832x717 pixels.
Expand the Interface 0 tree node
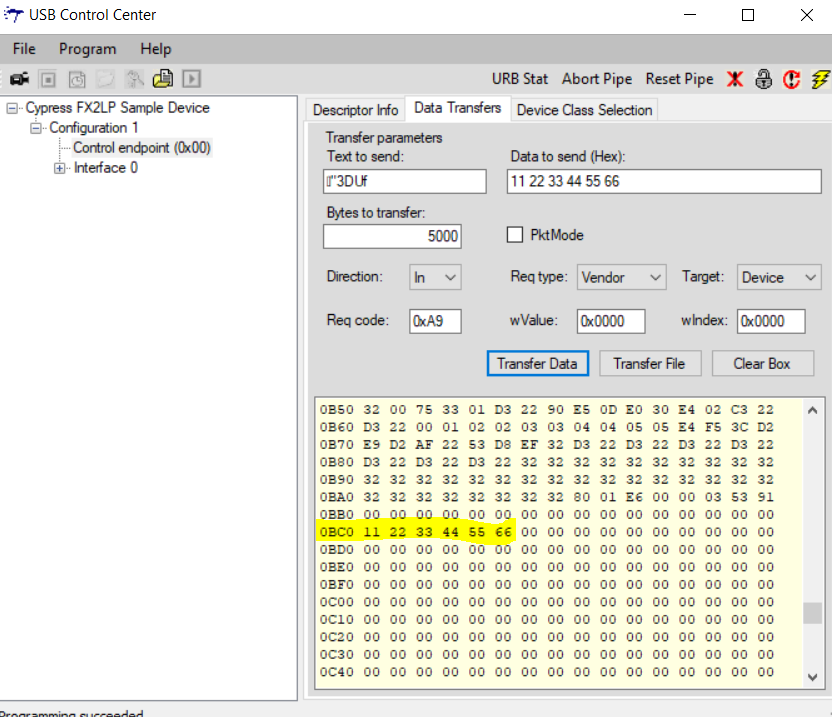(x=60, y=168)
